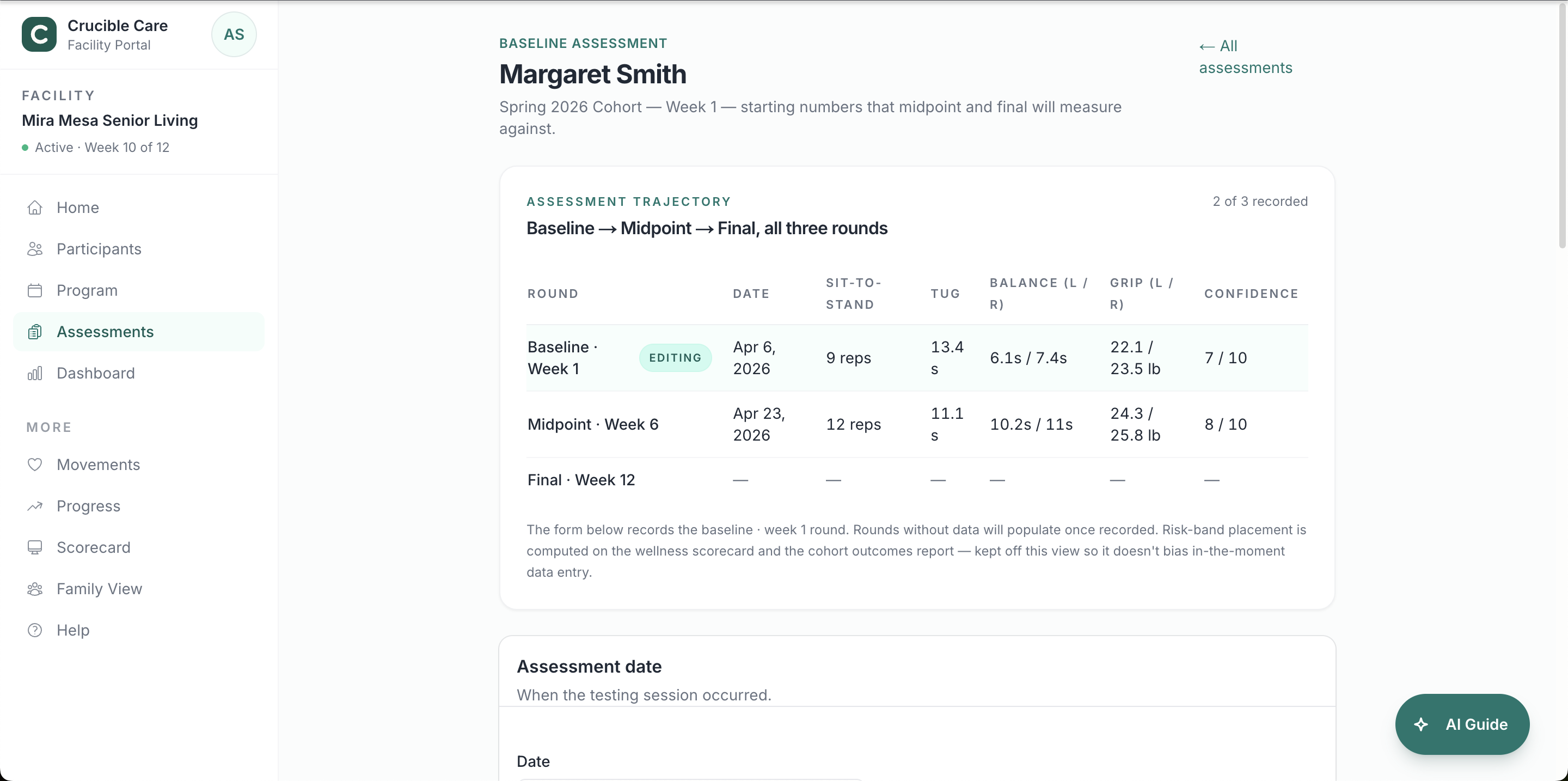Click the 11.1 s TUG value
Viewport: 1568px width, 781px height.
[947, 424]
